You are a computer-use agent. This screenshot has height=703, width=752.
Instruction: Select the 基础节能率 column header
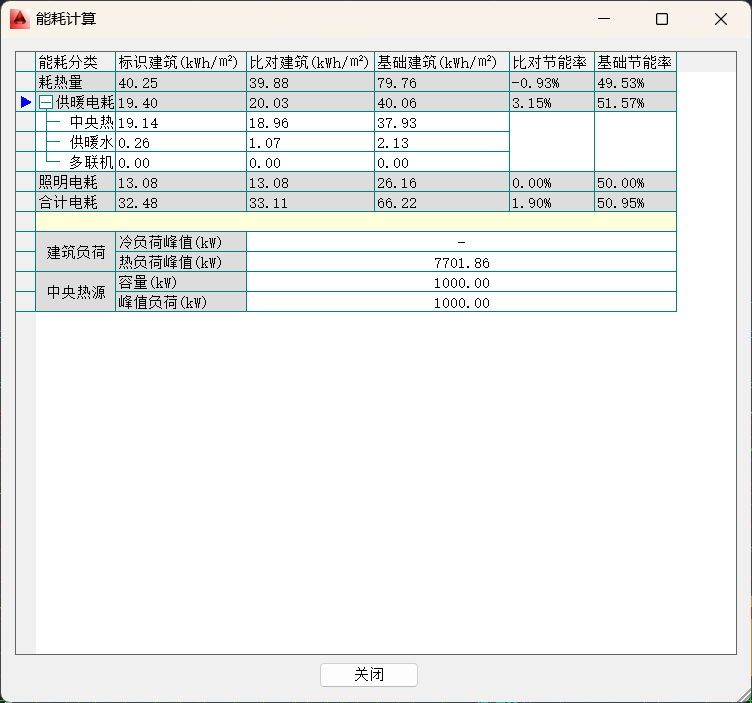tap(635, 62)
